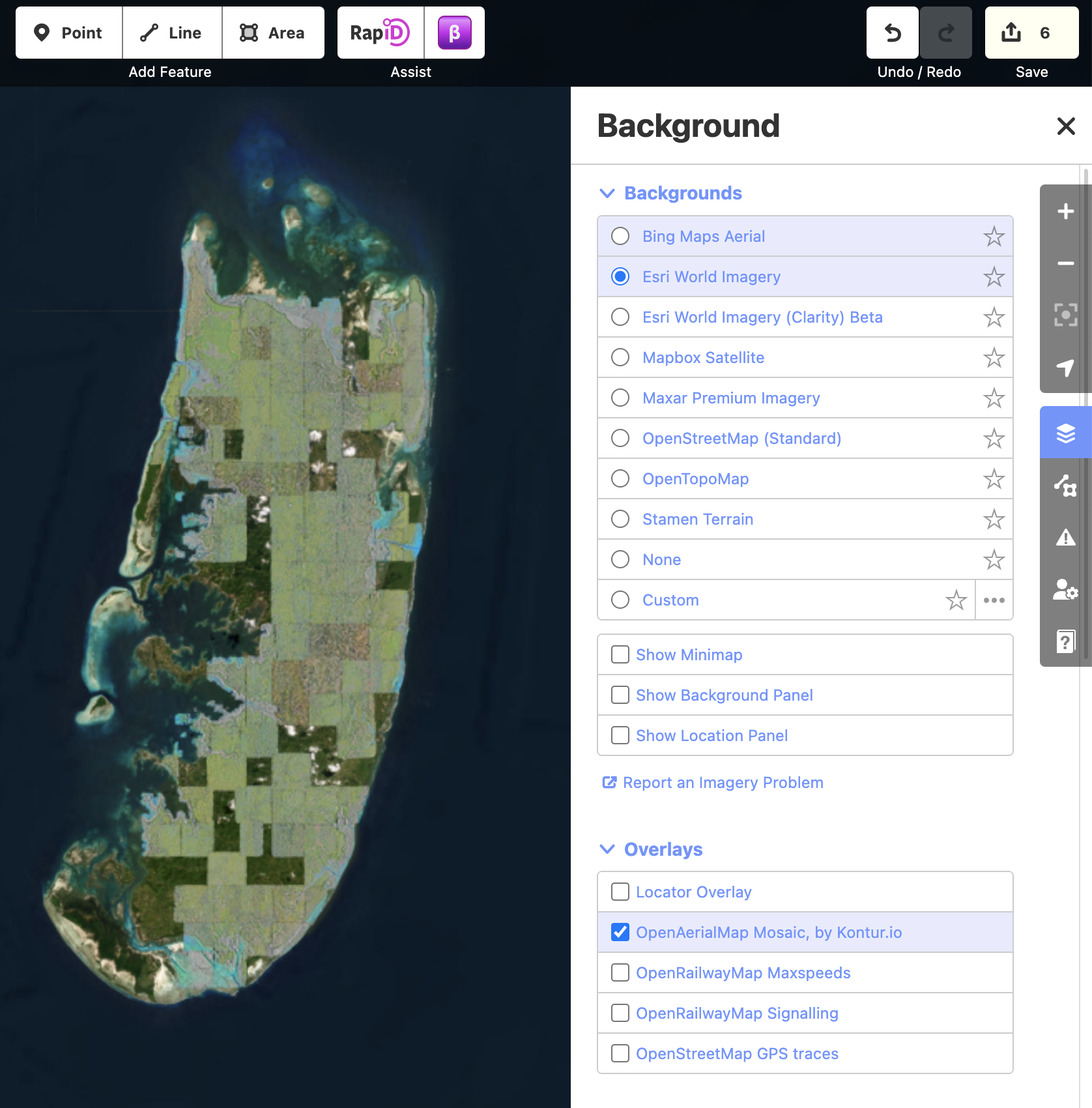Open the Help question mark icon
The height and width of the screenshot is (1108, 1092).
1066,641
